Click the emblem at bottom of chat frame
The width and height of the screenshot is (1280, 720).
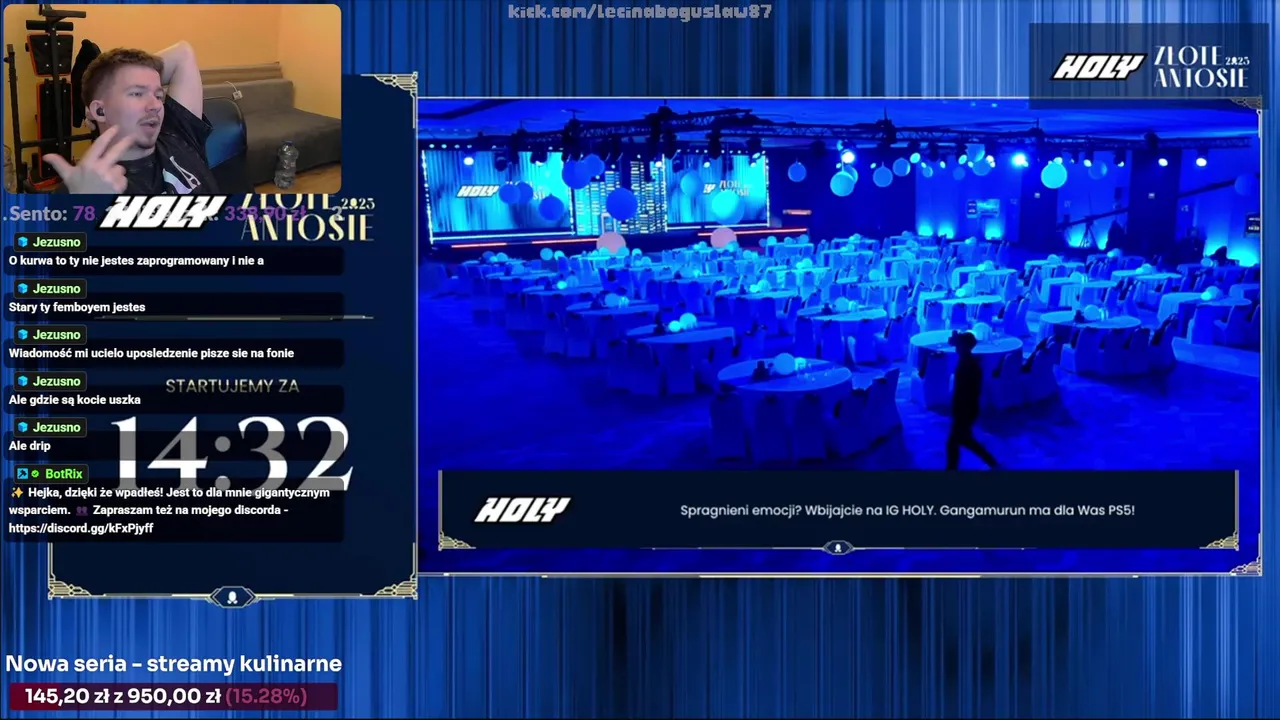[x=232, y=597]
